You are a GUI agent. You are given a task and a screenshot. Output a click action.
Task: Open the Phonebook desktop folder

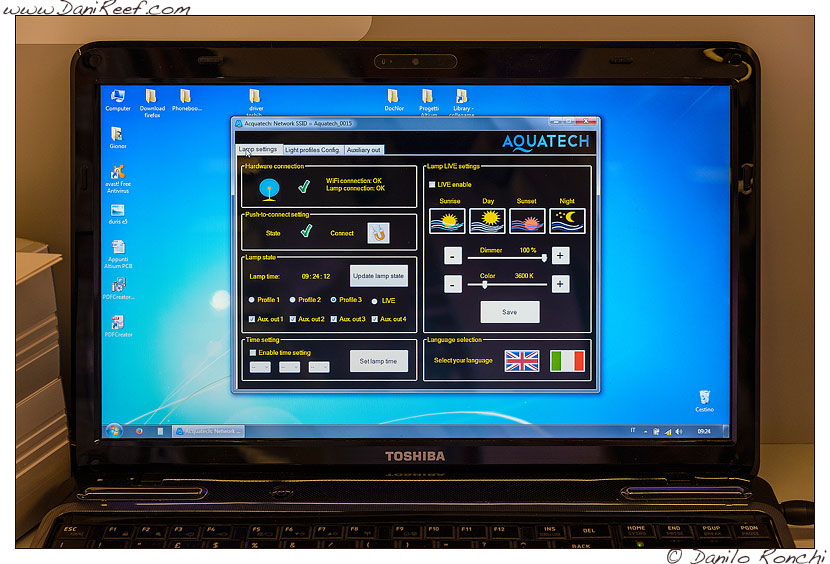click(x=186, y=100)
